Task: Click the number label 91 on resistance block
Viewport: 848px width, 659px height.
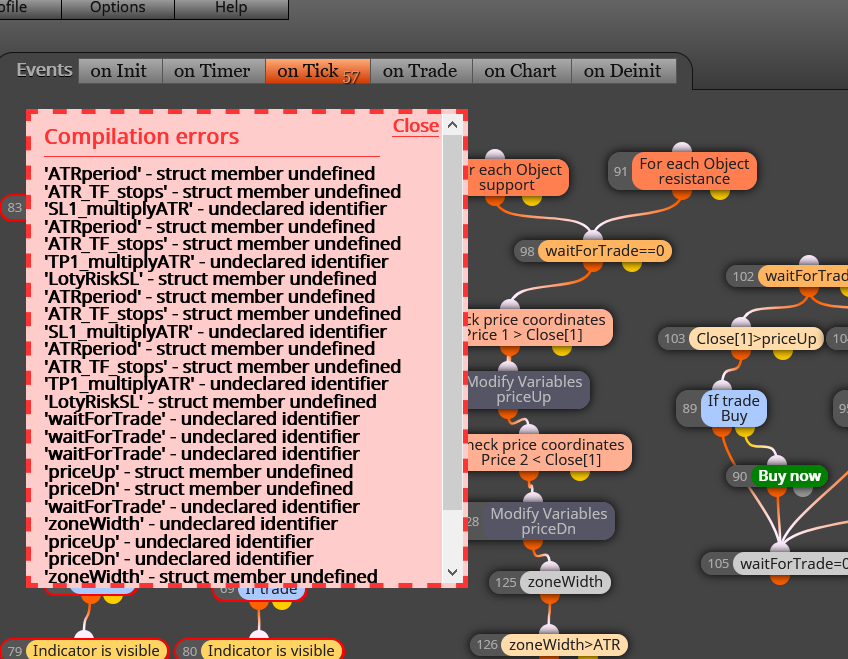Action: click(620, 171)
